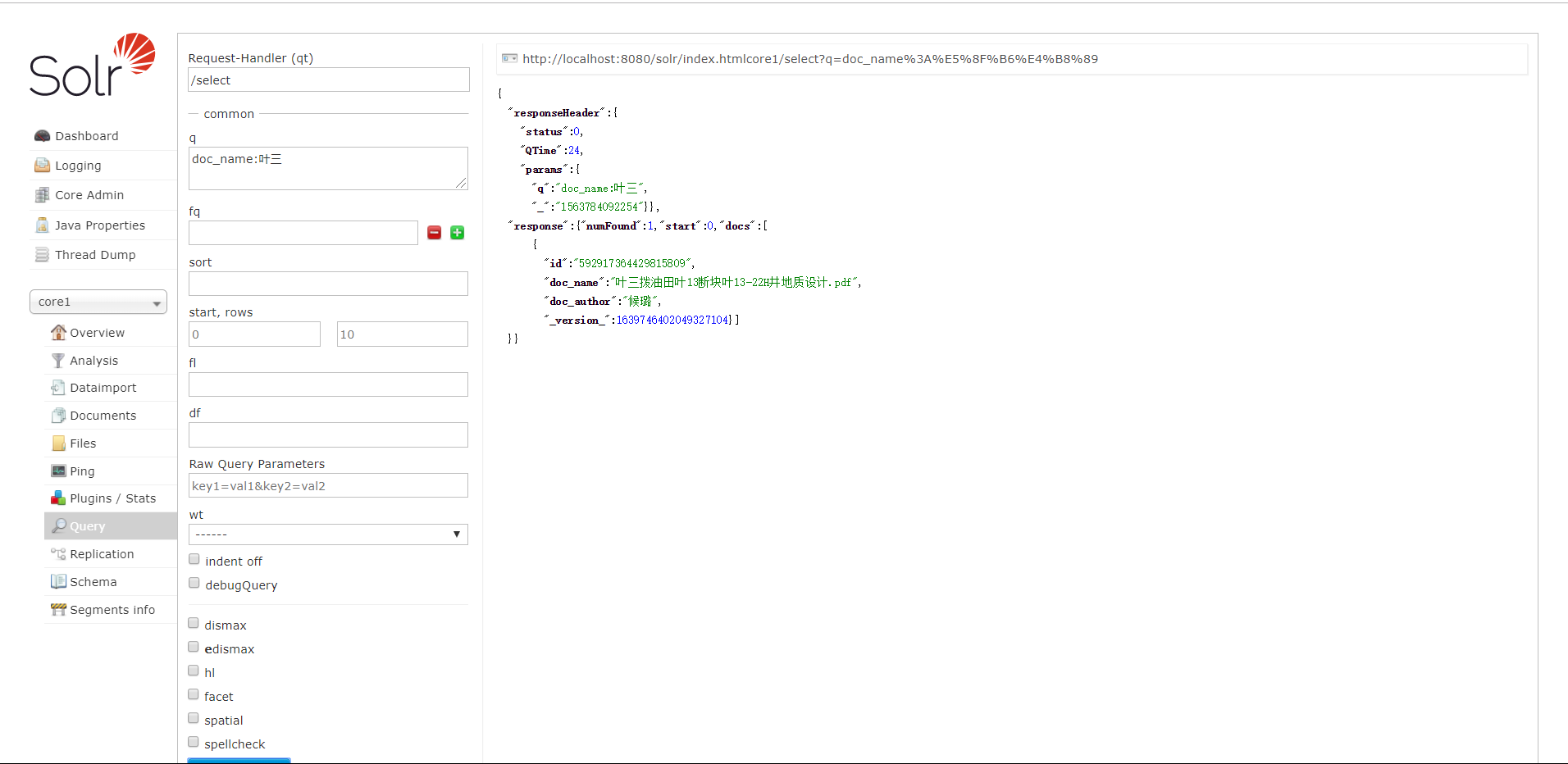Click the Query magnifier icon
Image resolution: width=1568 pixels, height=764 pixels.
point(58,526)
